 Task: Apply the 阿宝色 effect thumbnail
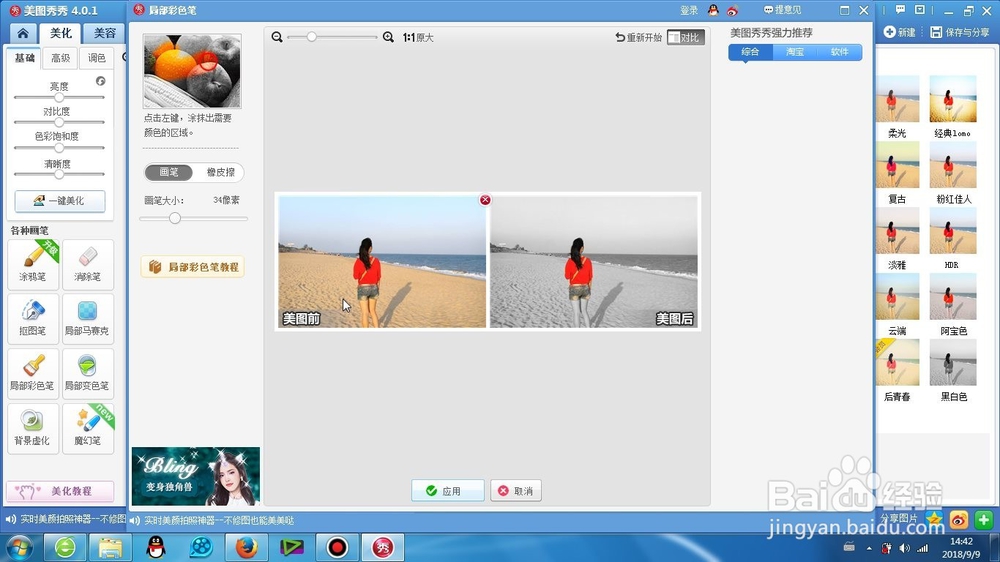point(953,297)
